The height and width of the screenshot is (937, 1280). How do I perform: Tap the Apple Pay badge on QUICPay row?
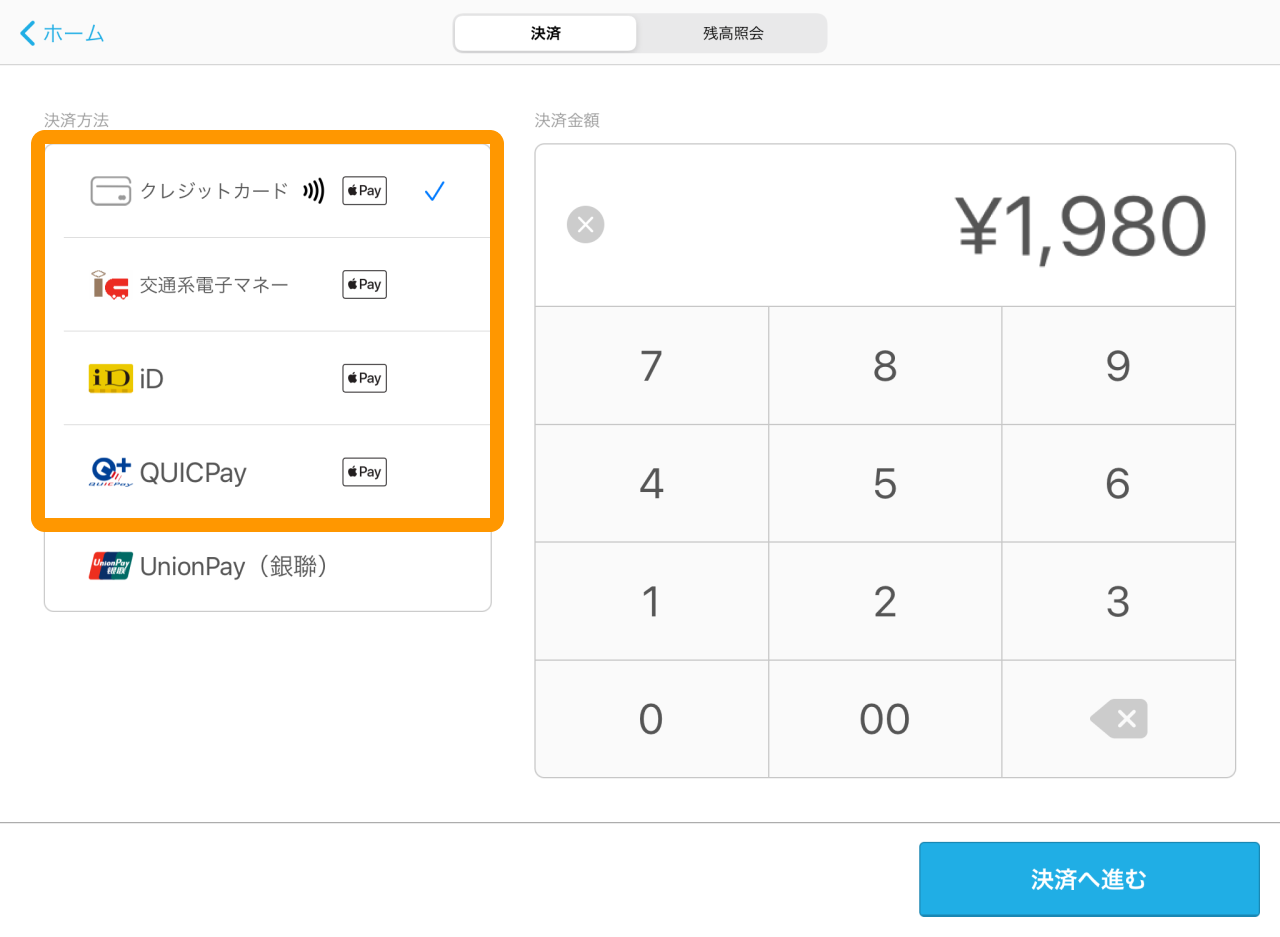pos(364,472)
